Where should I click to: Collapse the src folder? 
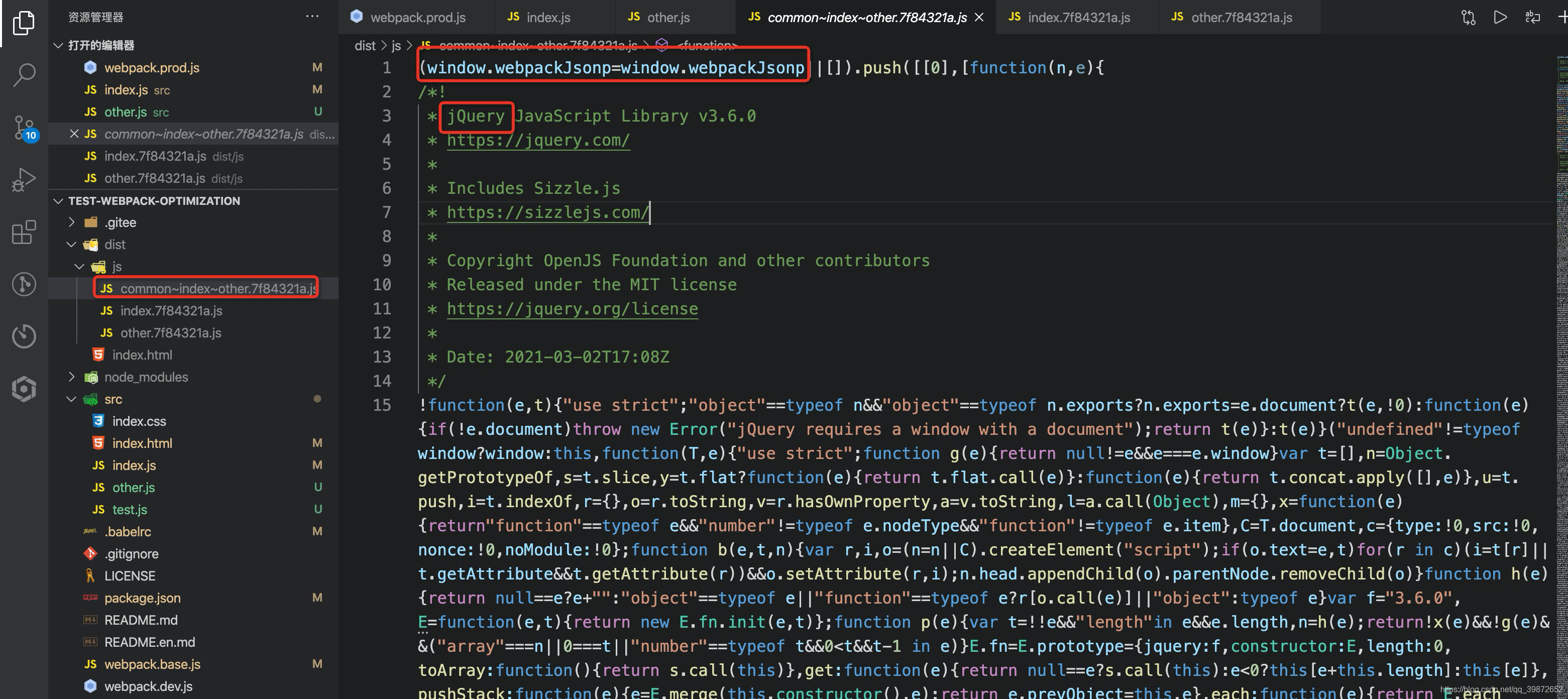[x=71, y=399]
